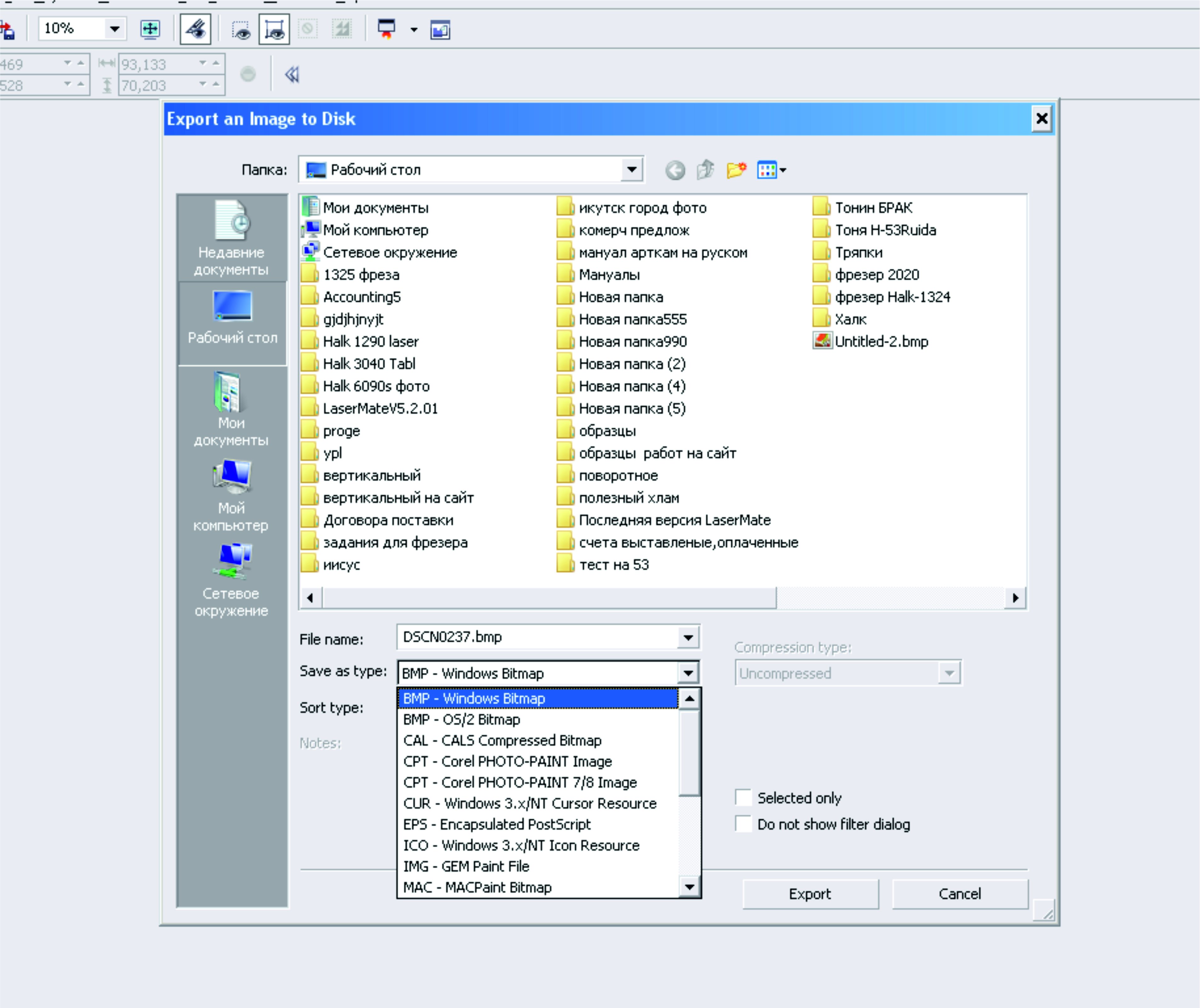This screenshot has width=1200, height=1008.
Task: Click the Back navigation arrow icon
Action: [x=675, y=170]
